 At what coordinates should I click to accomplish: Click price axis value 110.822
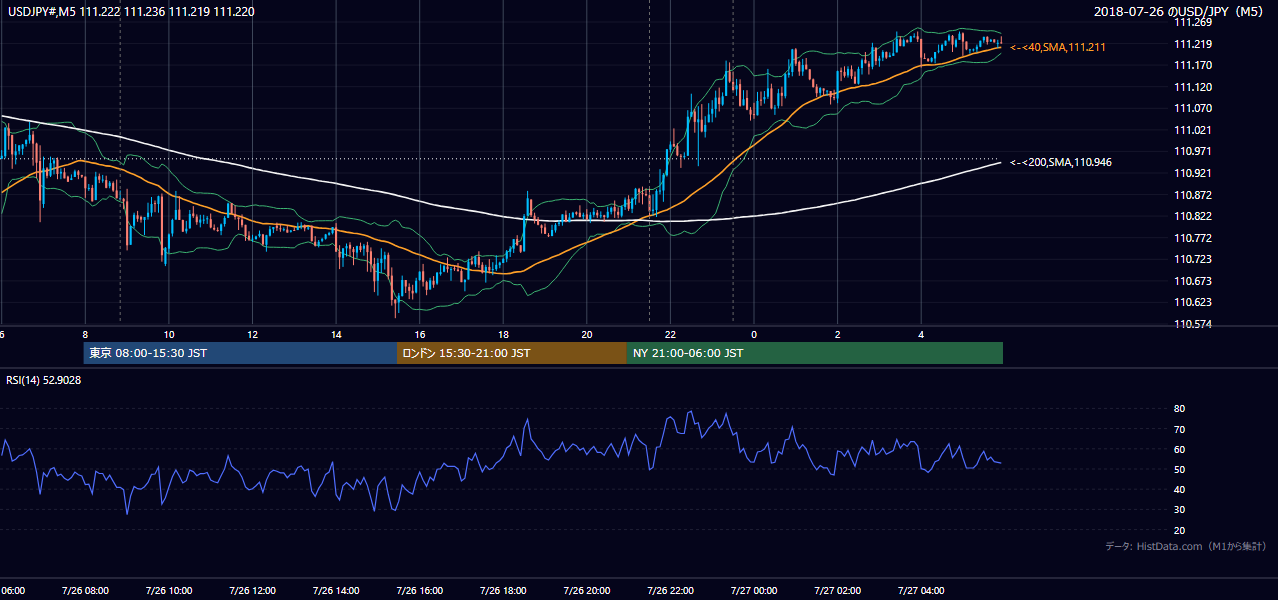click(x=1192, y=216)
